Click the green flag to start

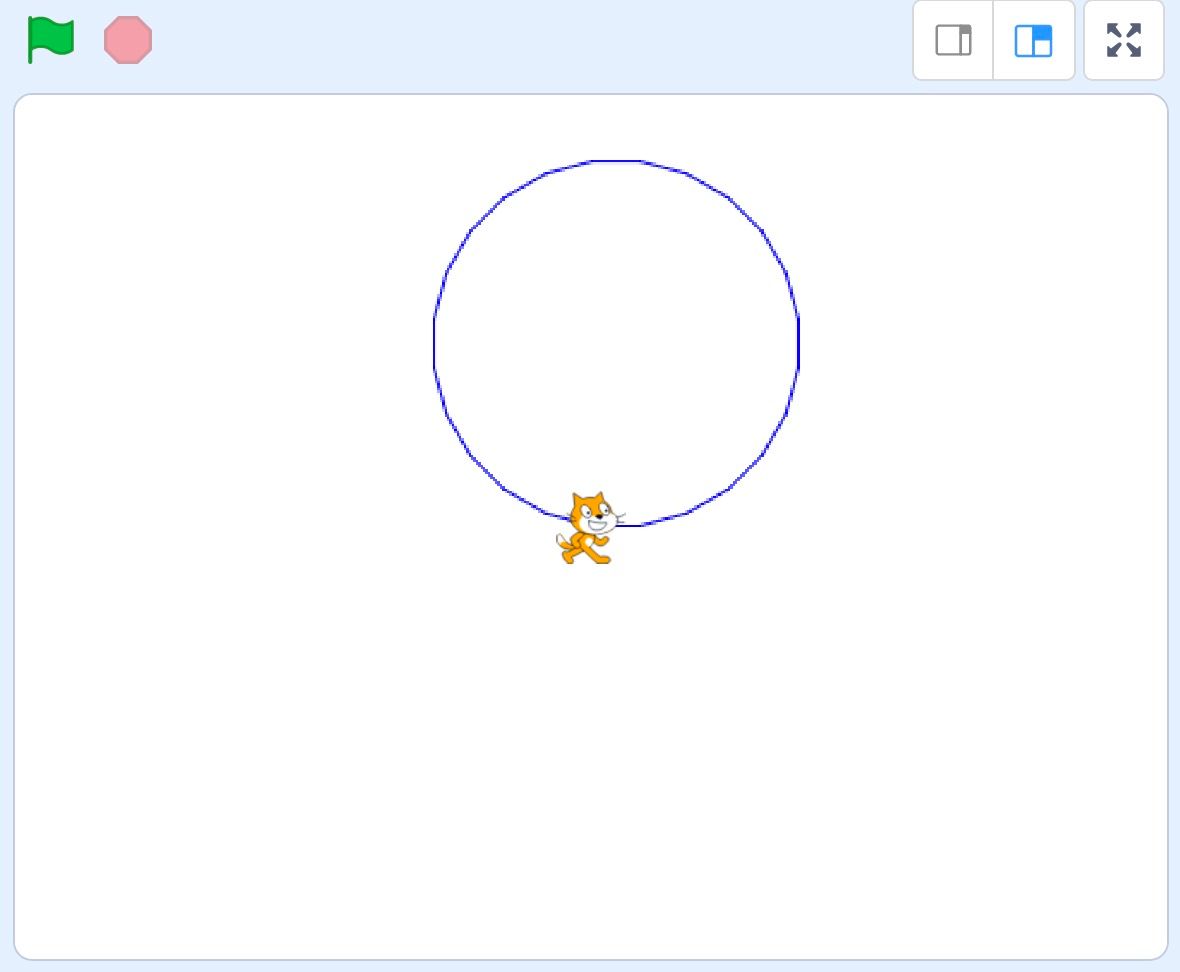coord(50,40)
